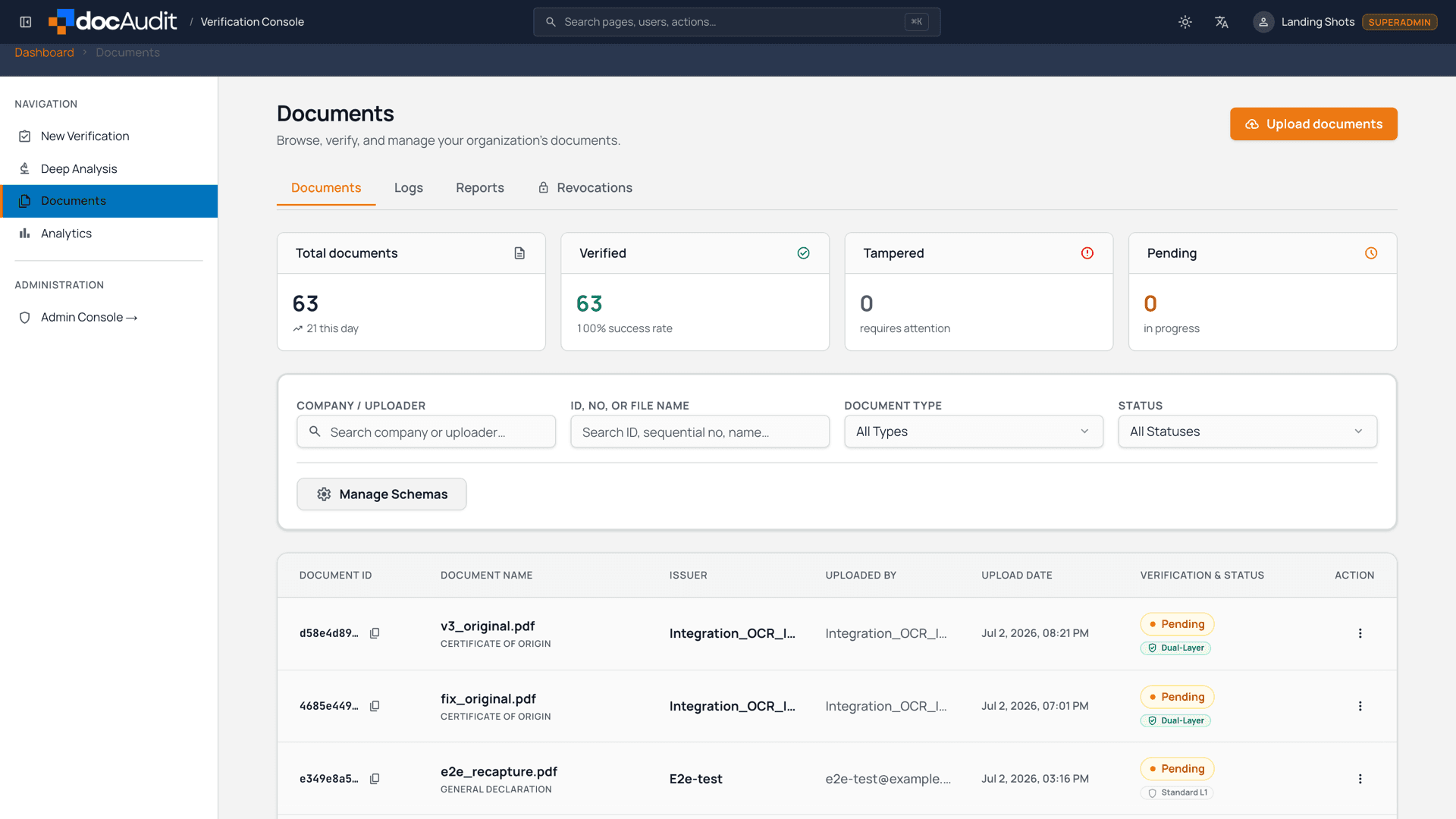Open the language translate icon
Screen dimensions: 1456x819
pos(1222,22)
